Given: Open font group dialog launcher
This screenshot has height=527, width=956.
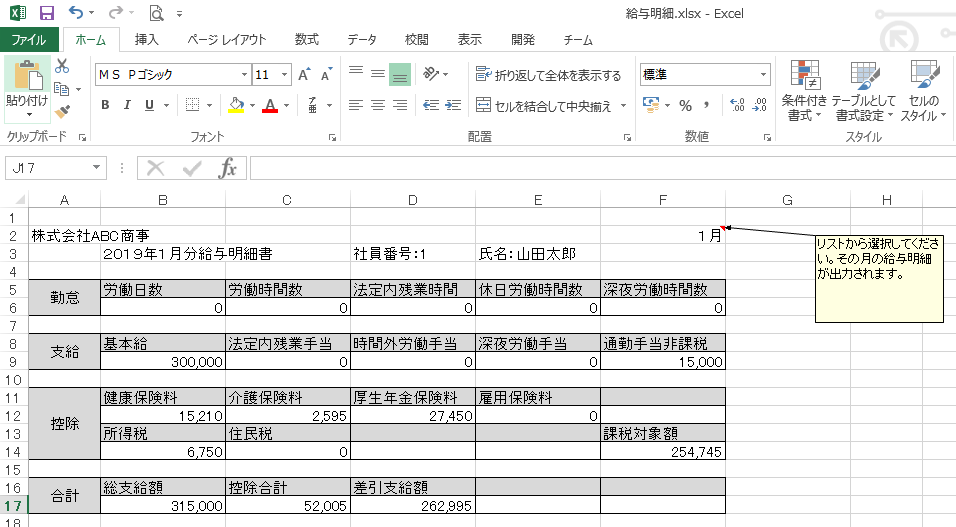Looking at the screenshot, I should click(x=332, y=138).
